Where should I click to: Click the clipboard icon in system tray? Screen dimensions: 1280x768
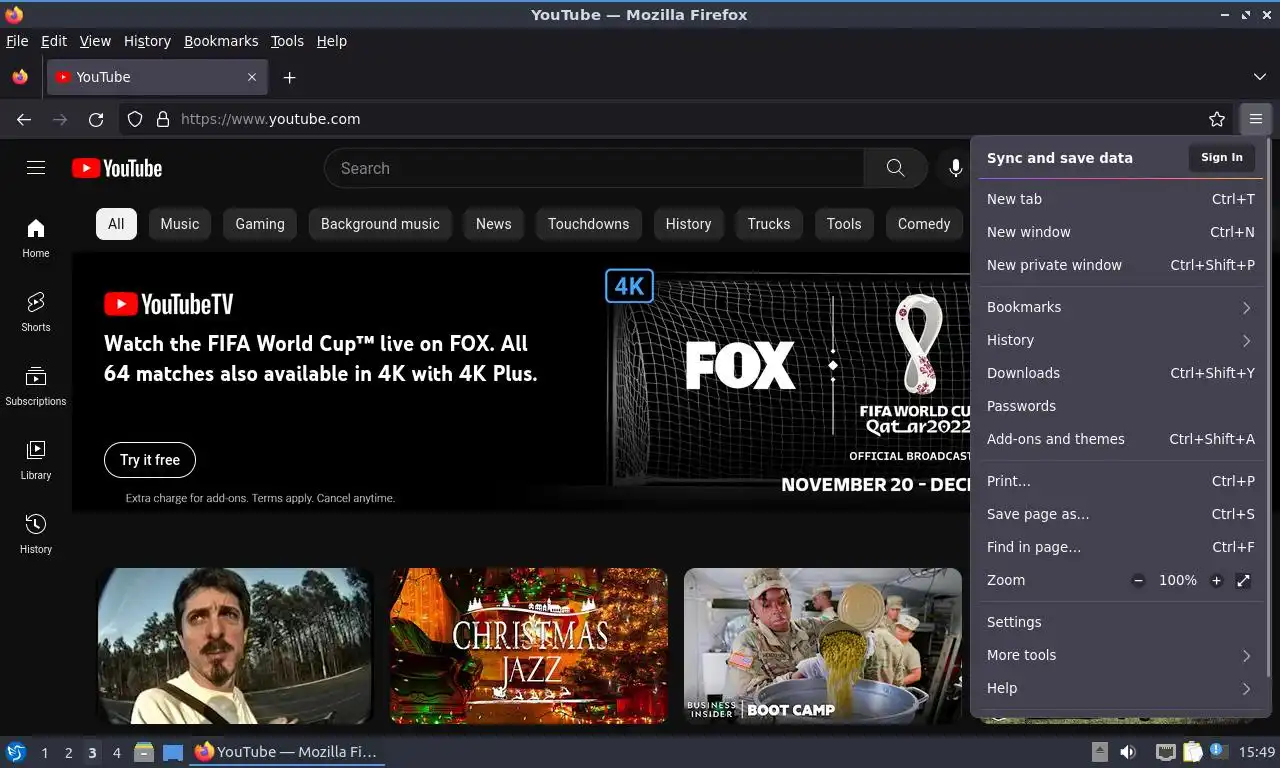[x=1192, y=752]
